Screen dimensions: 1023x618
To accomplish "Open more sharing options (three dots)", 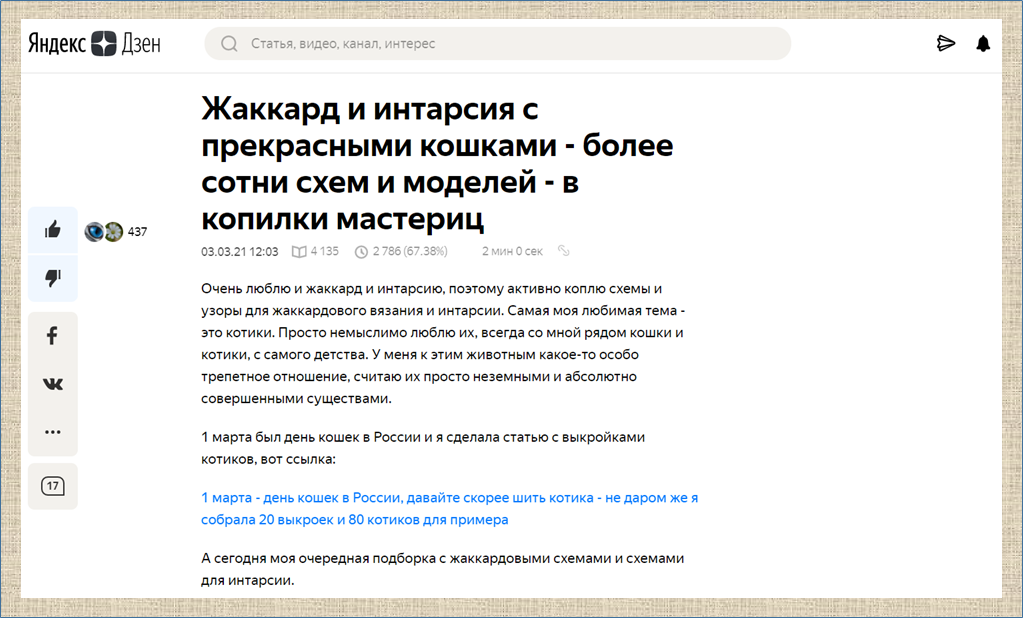I will click(53, 431).
